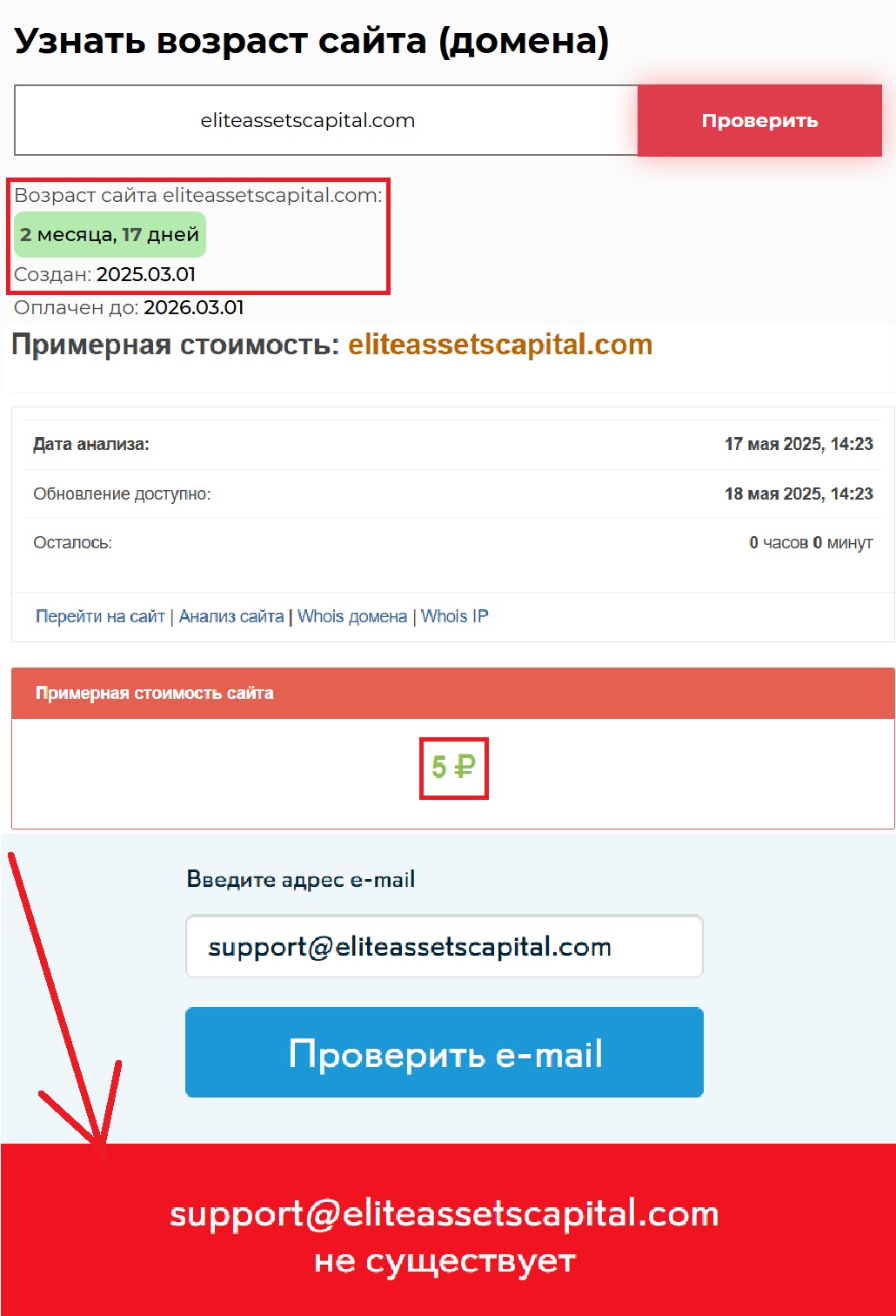This screenshot has width=896, height=1316.
Task: Click the red Проверить button
Action: pyautogui.click(x=759, y=121)
